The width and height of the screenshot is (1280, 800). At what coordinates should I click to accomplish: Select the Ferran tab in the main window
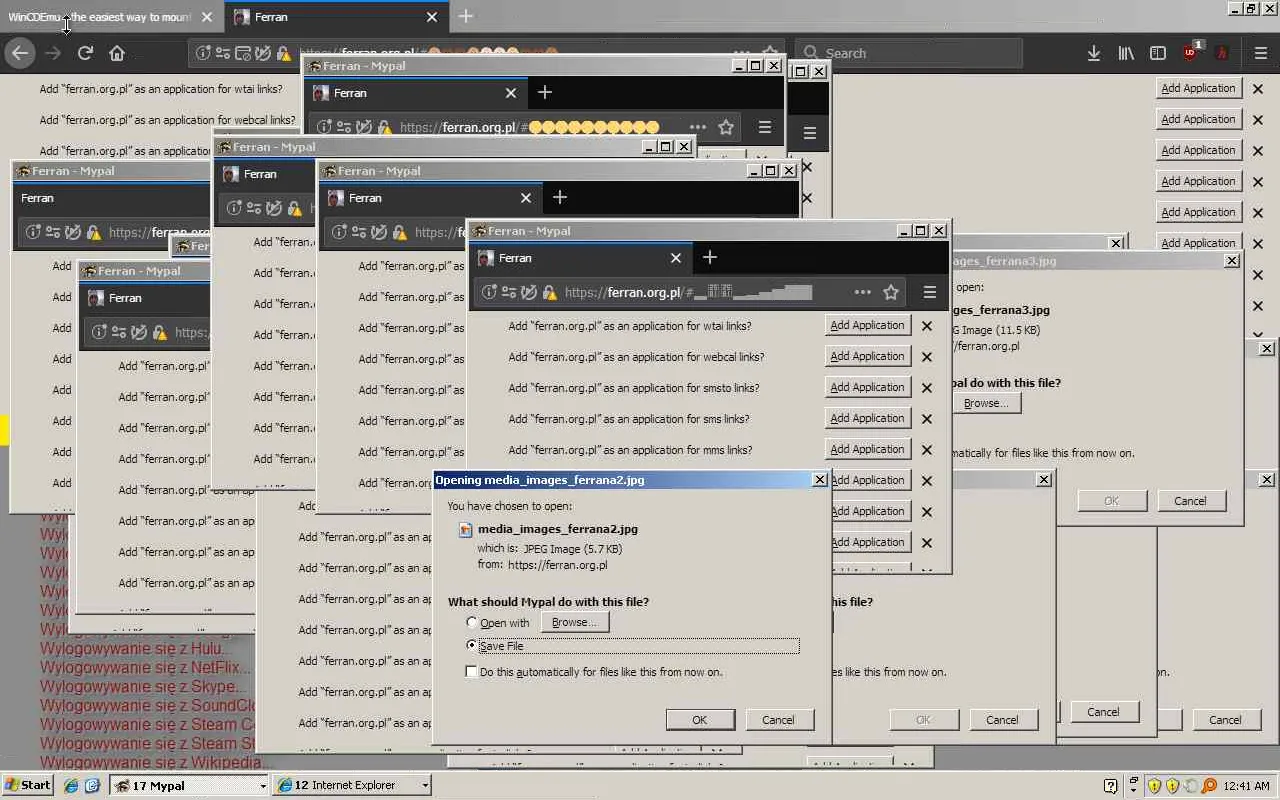click(335, 17)
